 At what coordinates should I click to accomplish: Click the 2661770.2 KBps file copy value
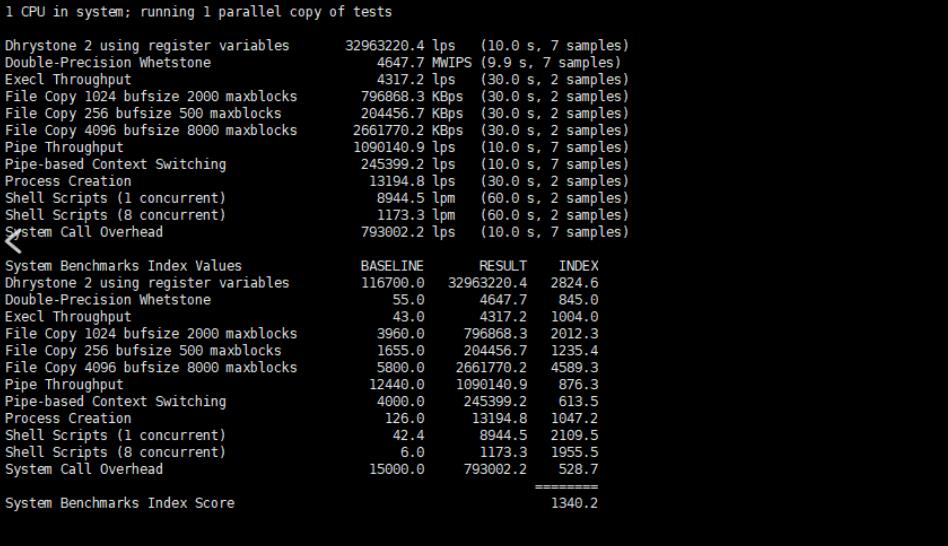pos(407,131)
